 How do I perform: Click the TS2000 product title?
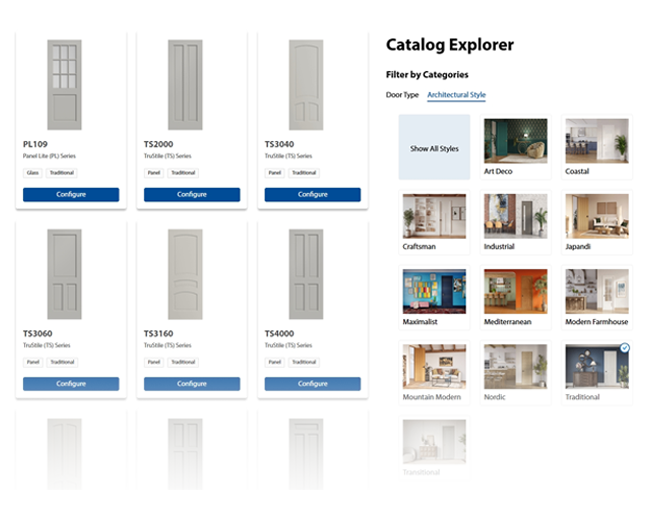[158, 144]
